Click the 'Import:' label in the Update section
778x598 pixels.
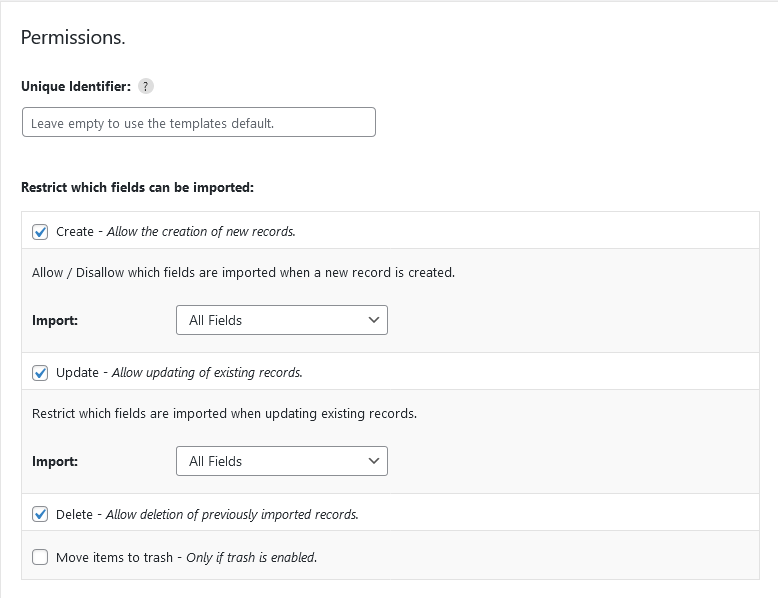[x=55, y=462]
